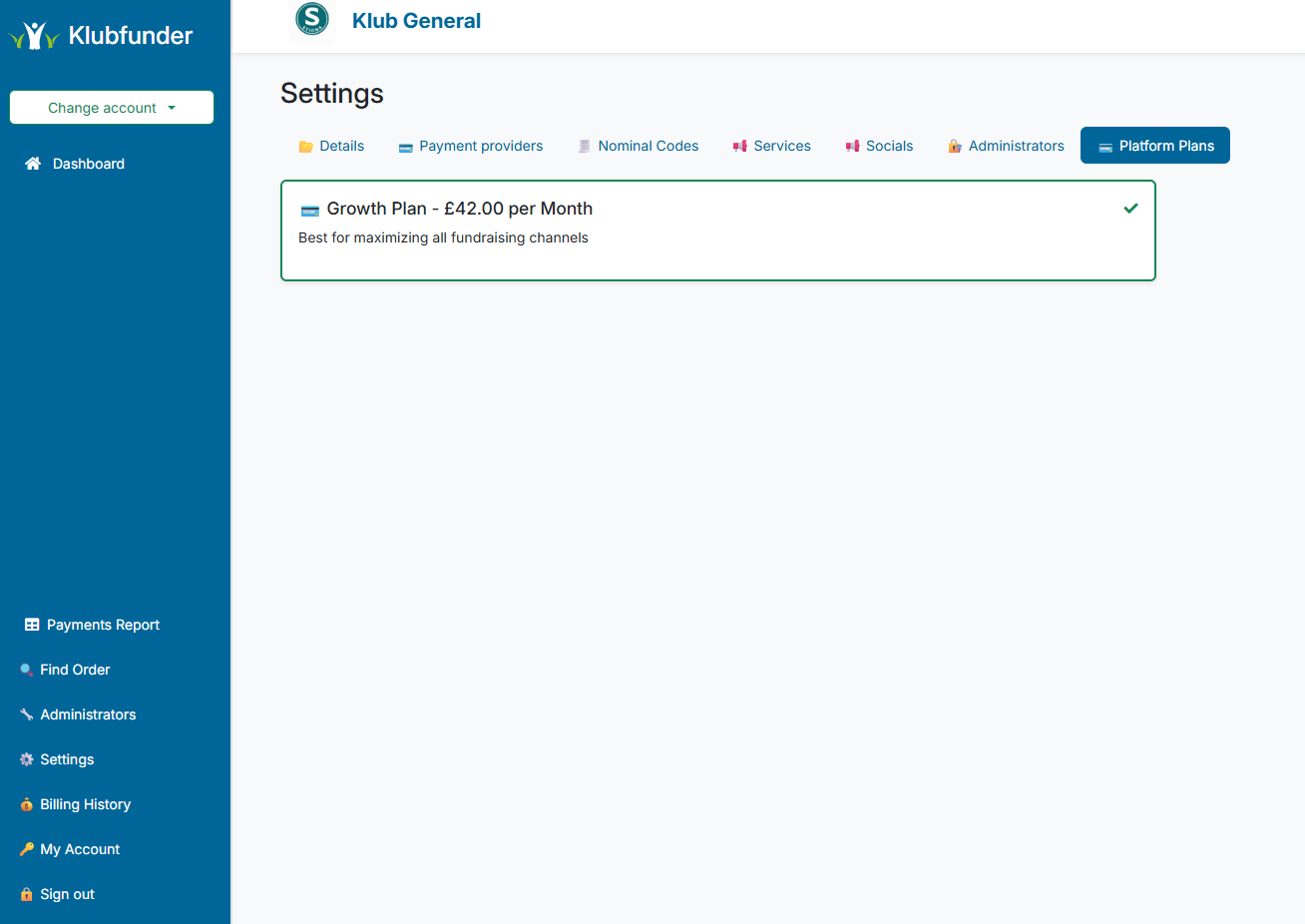Click the Payments Report table icon
The width and height of the screenshot is (1305, 924).
coord(32,625)
